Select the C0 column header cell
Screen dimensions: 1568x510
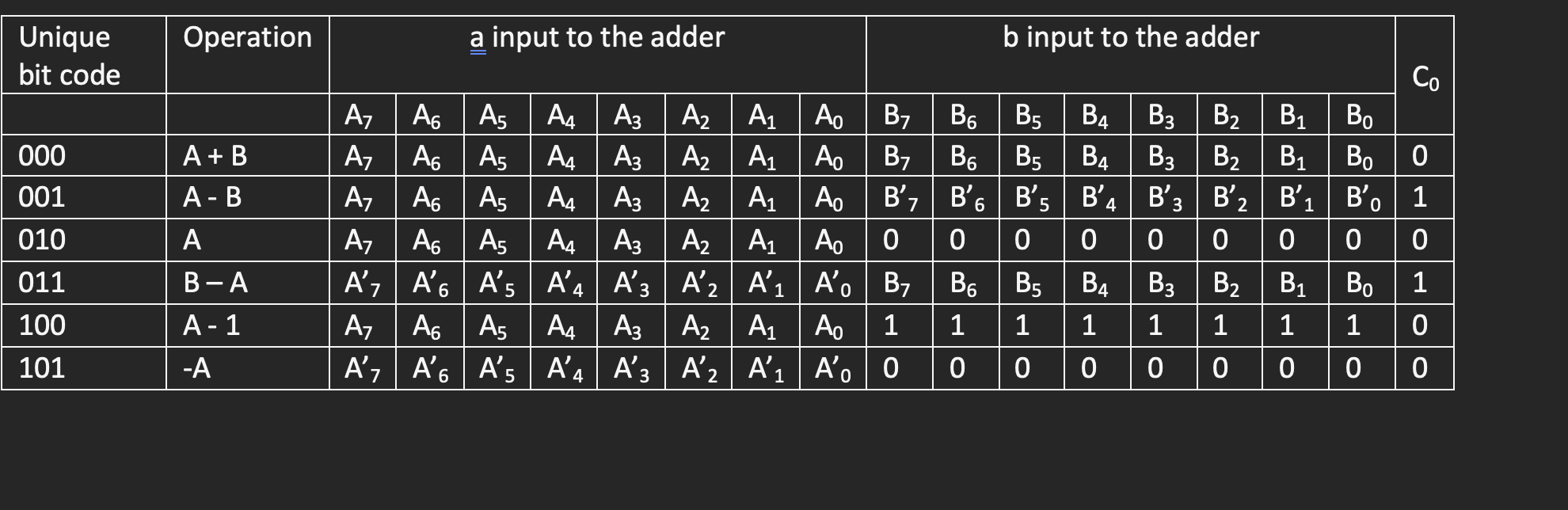point(1425,75)
